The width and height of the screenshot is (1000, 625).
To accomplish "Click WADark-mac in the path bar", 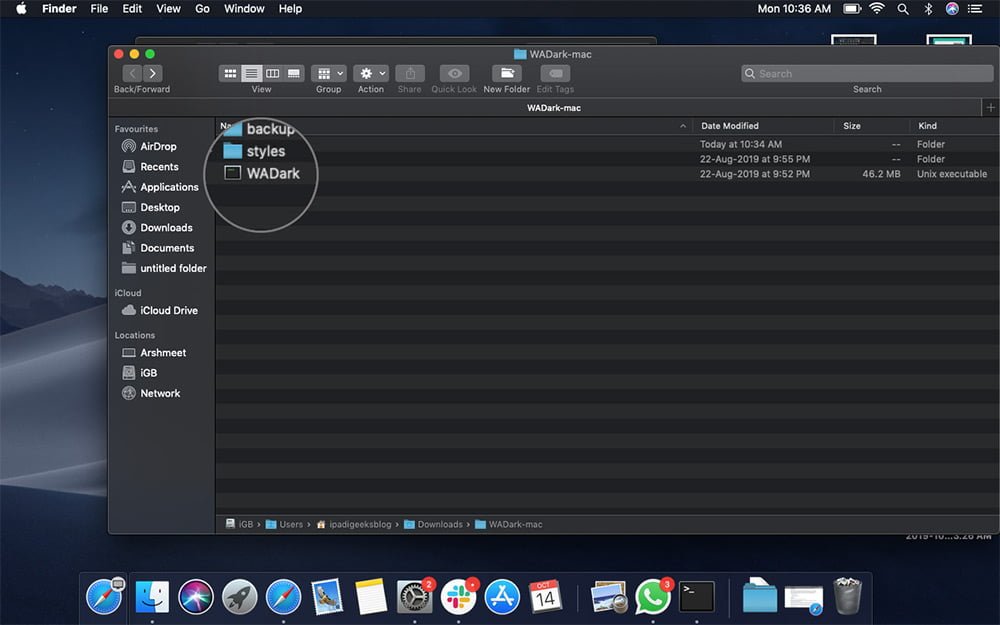I will pos(509,524).
